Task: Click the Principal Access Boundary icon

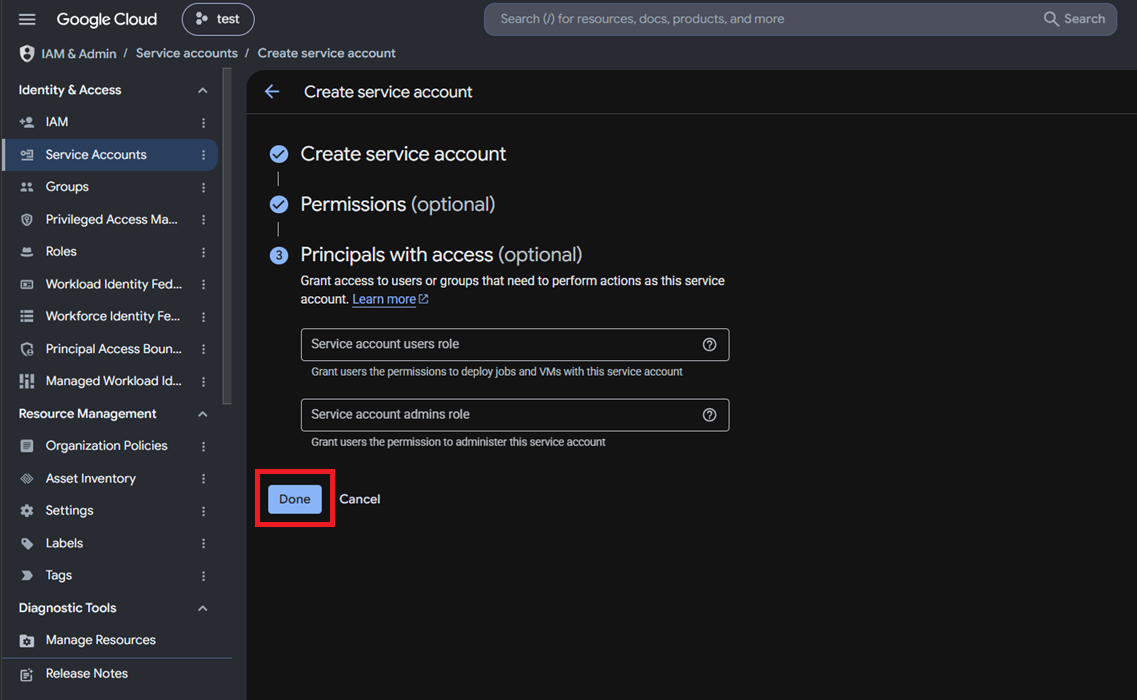Action: [27, 349]
